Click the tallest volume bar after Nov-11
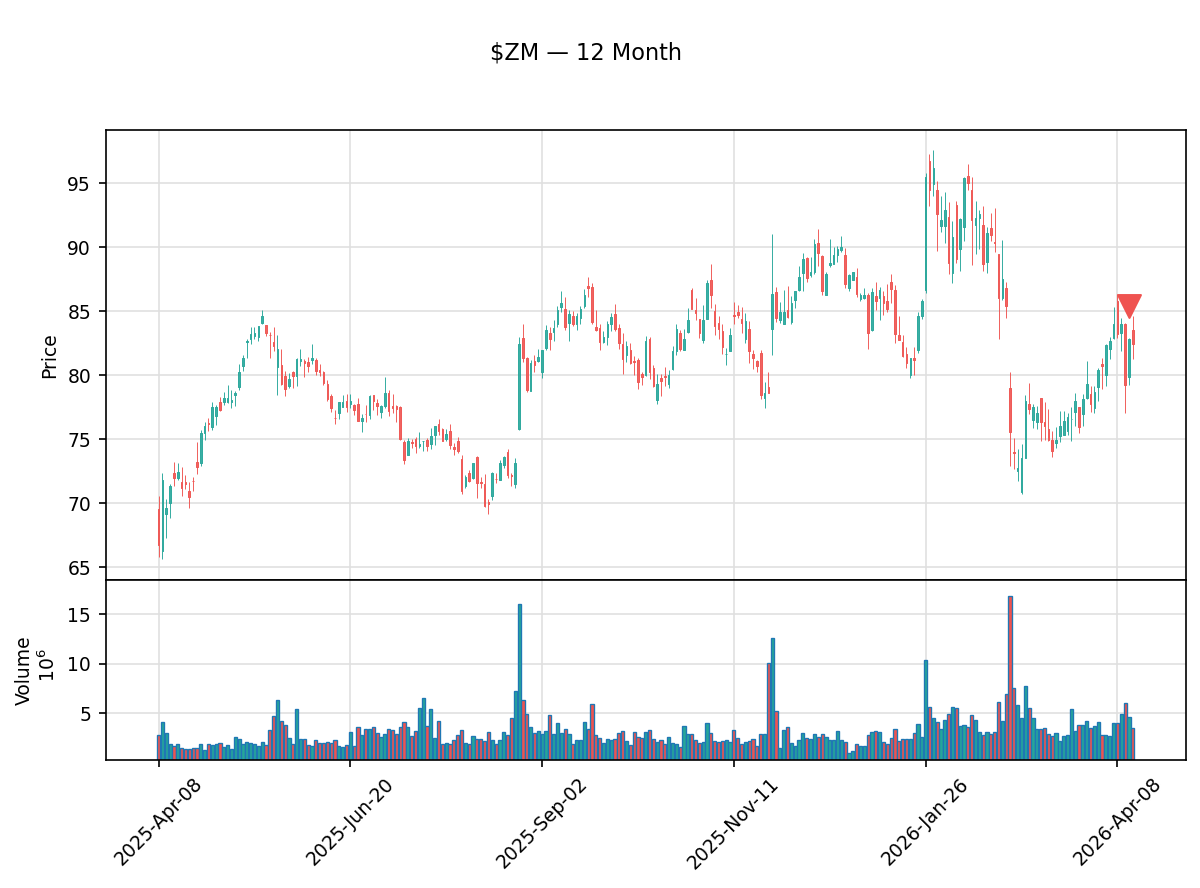The height and width of the screenshot is (888, 1200). [x=773, y=699]
